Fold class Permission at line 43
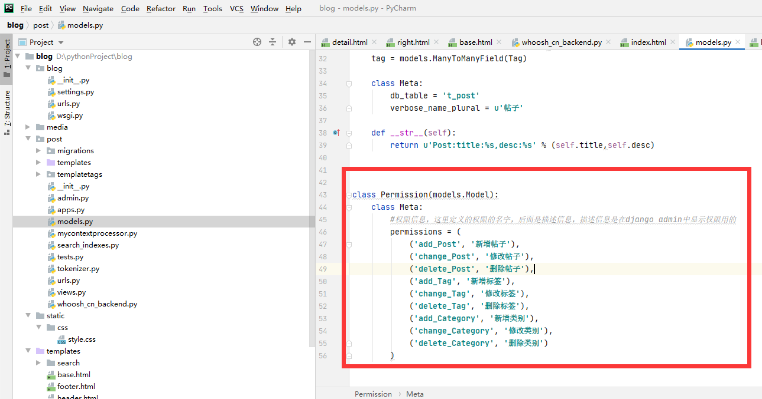The image size is (762, 399). (349, 195)
